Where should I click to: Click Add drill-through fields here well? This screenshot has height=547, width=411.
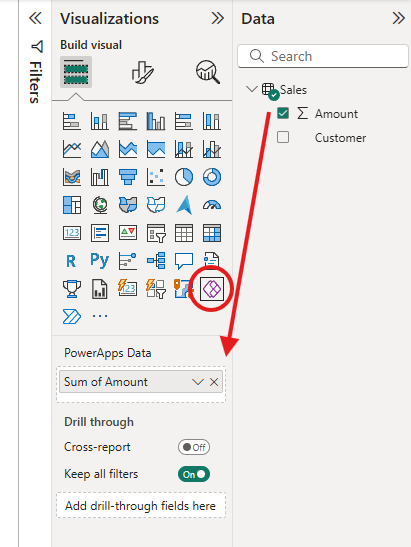(141, 505)
